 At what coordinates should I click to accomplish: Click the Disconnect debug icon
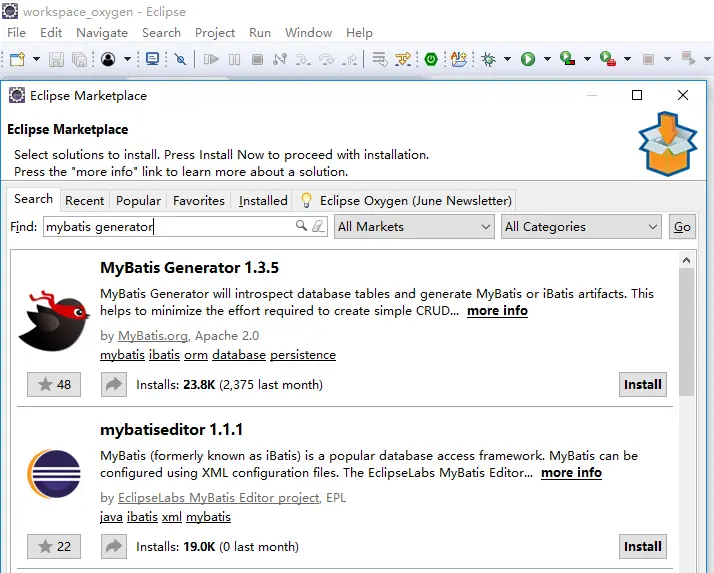point(280,59)
